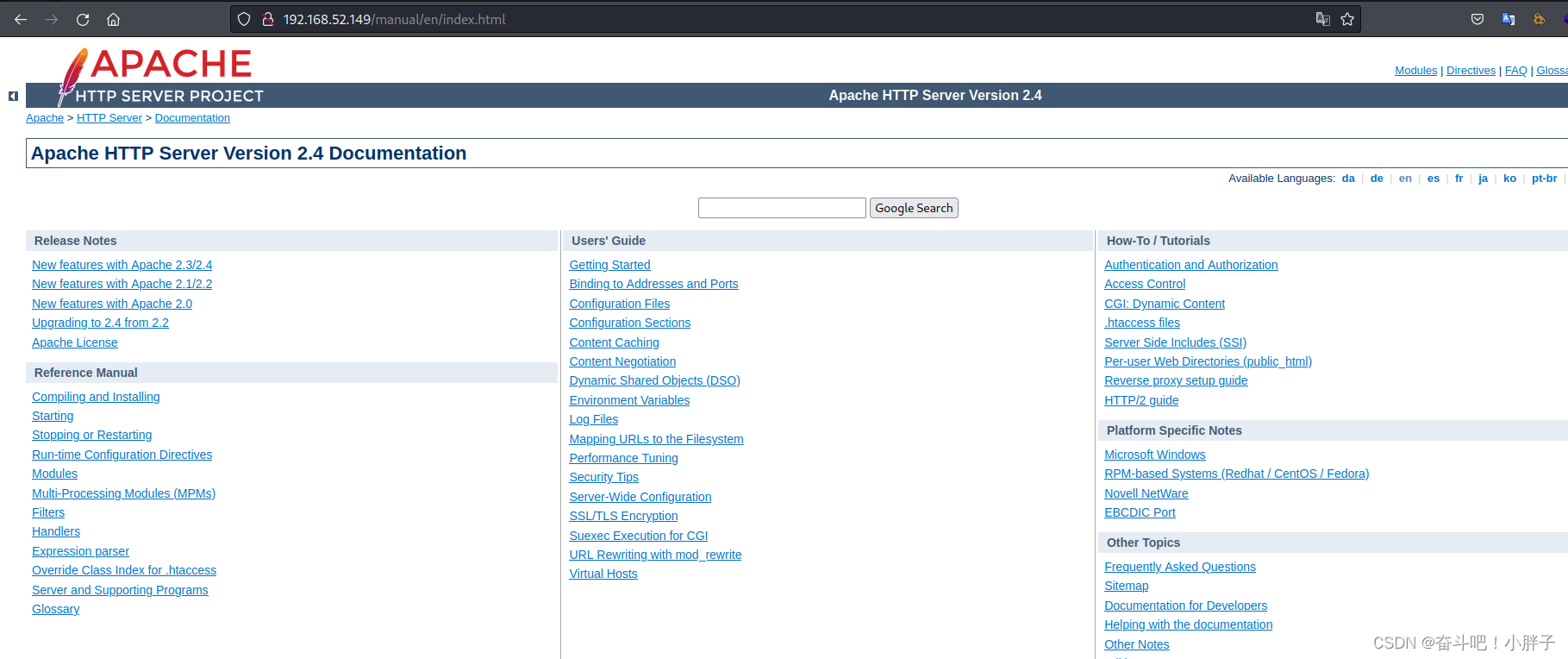1568x659 pixels.
Task: Open Run-time Configuration Directives link
Action: tap(122, 455)
